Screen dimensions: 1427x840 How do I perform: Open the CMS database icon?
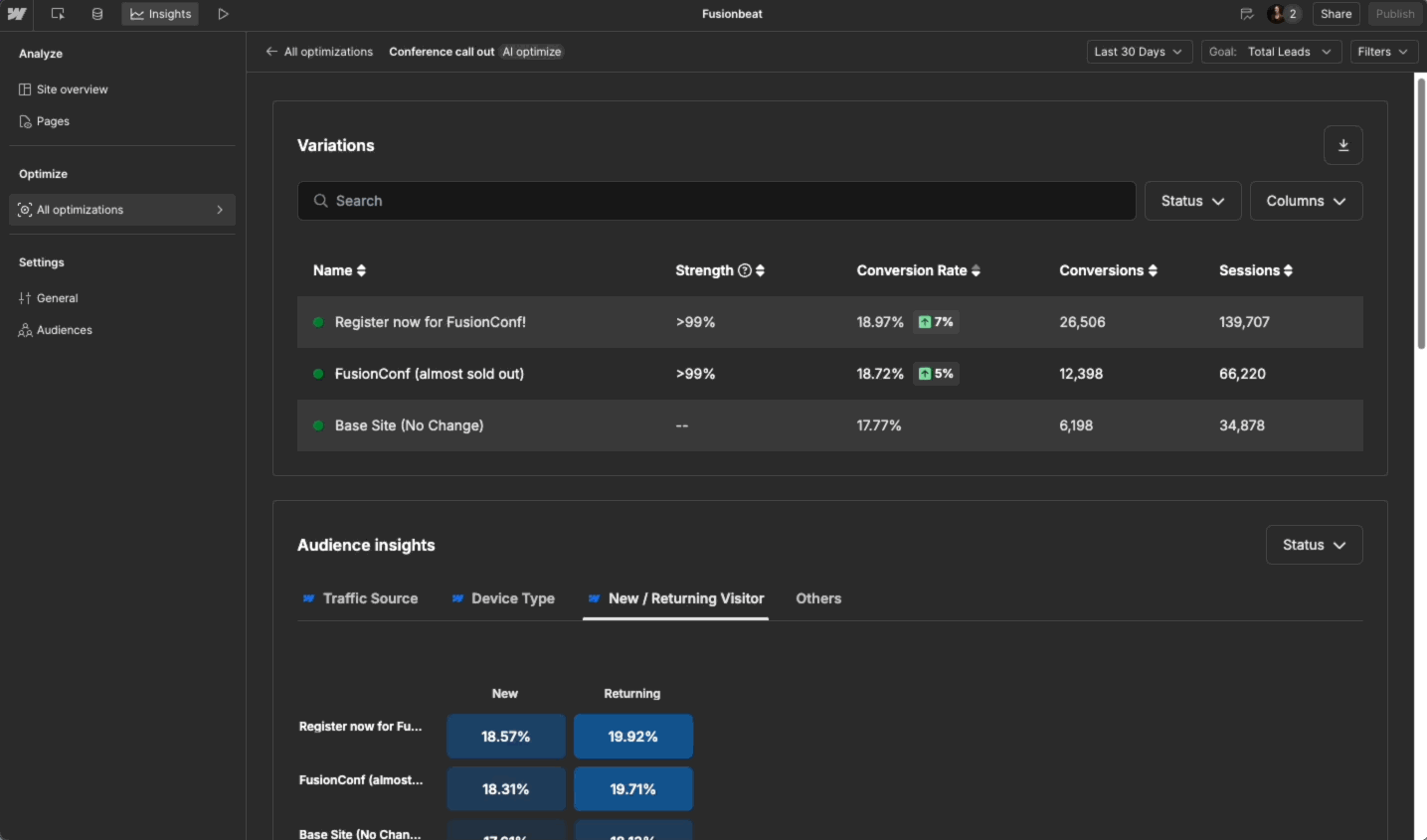pos(97,14)
